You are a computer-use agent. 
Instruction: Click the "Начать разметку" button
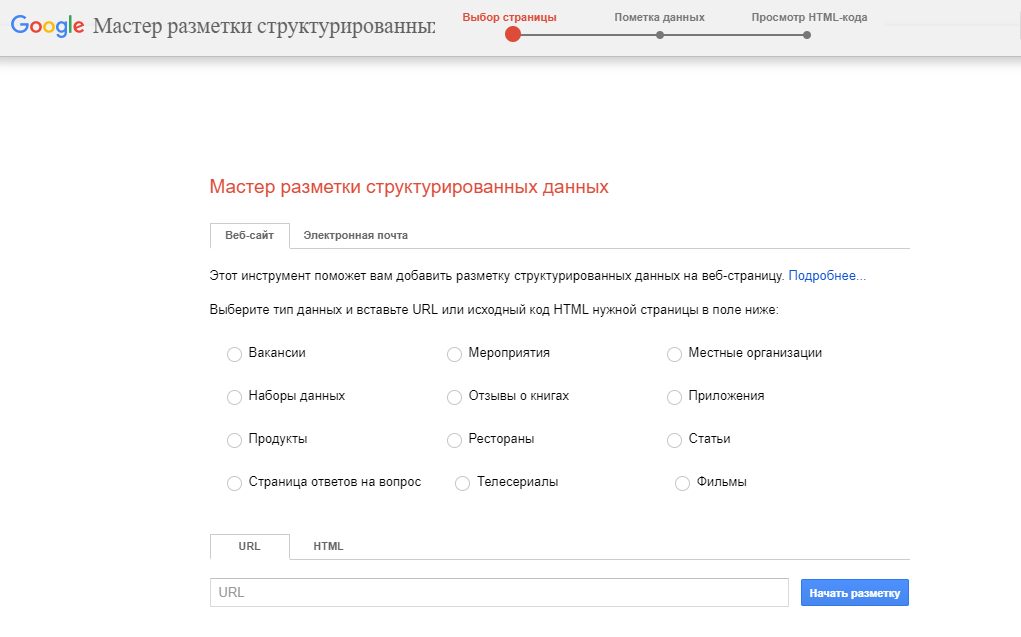[854, 592]
